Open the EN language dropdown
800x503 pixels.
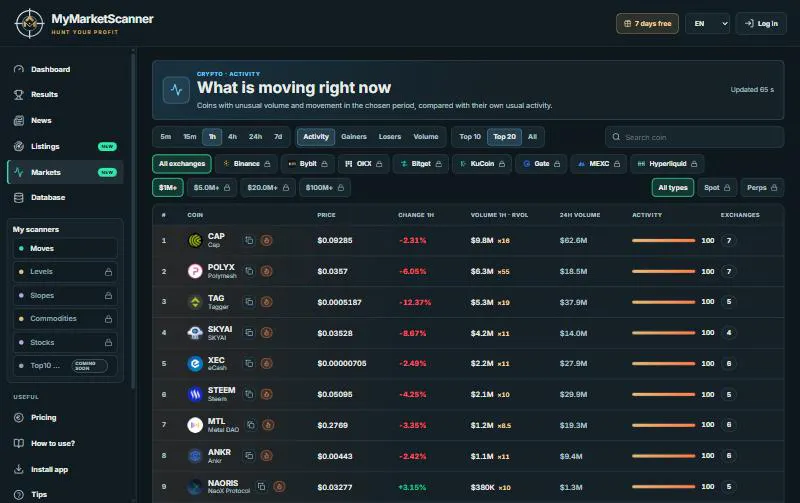coord(708,23)
